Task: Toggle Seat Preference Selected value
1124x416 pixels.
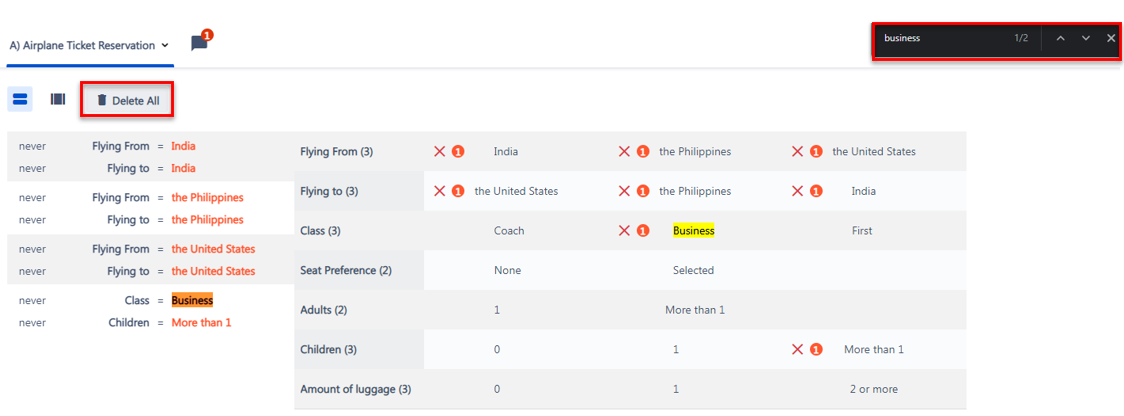Action: click(693, 270)
